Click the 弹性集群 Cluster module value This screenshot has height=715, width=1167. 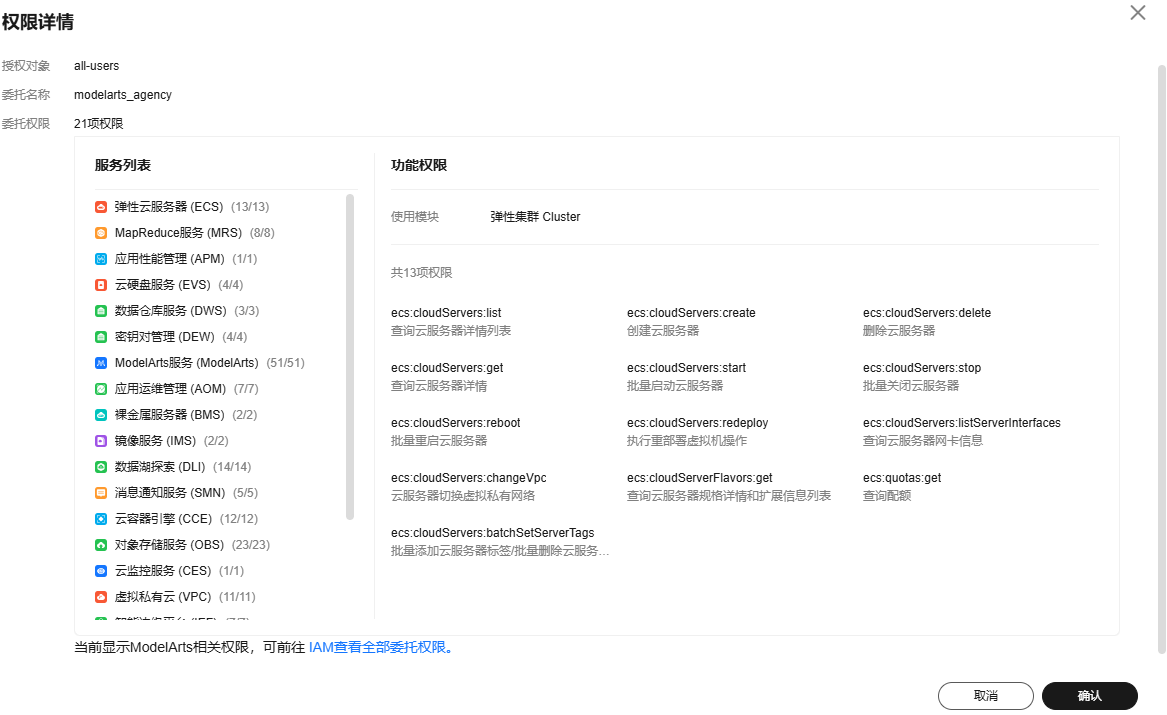[x=535, y=217]
